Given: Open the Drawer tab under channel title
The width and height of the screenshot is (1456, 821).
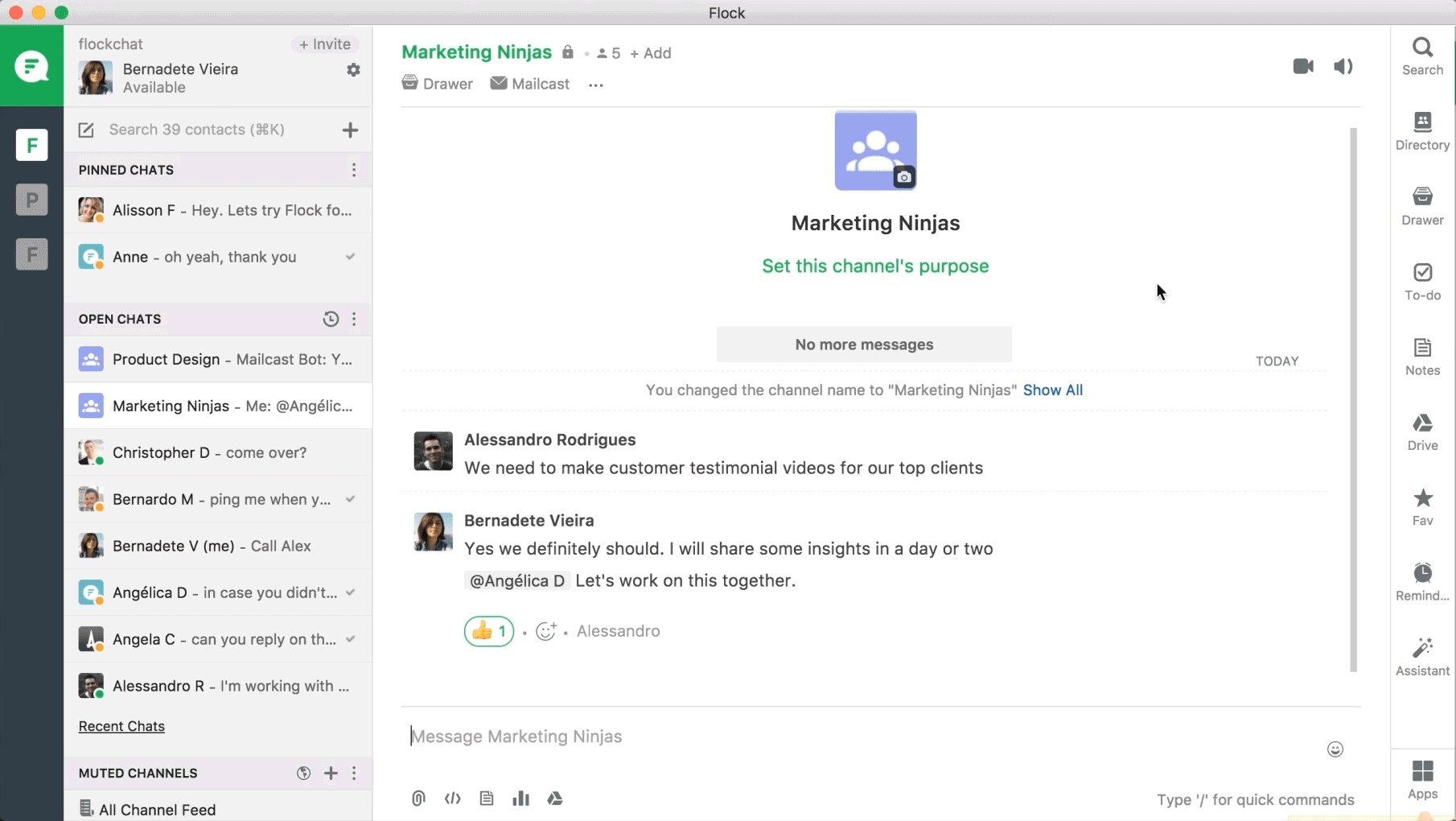Looking at the screenshot, I should pyautogui.click(x=438, y=84).
